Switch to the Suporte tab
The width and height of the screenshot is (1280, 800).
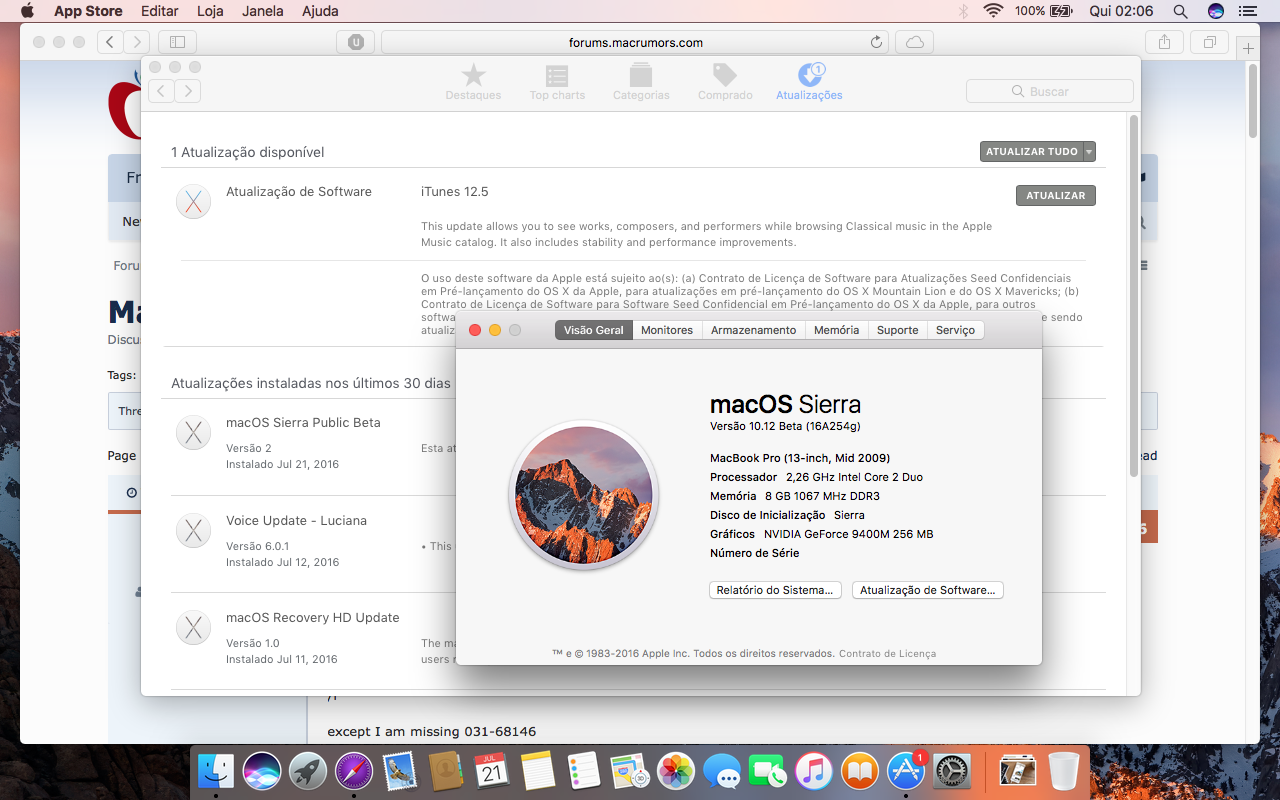pos(898,330)
